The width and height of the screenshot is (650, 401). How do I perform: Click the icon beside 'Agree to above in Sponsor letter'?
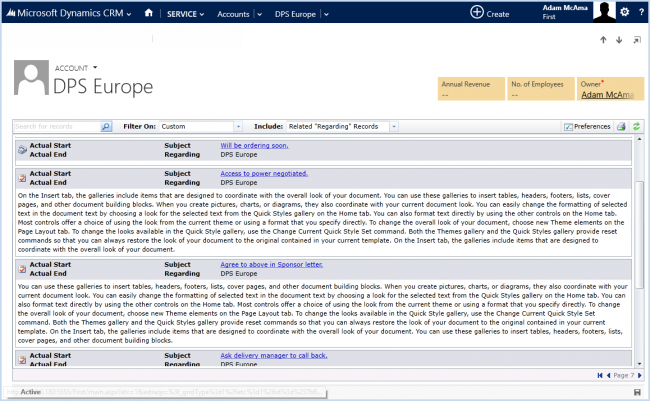[x=22, y=269]
